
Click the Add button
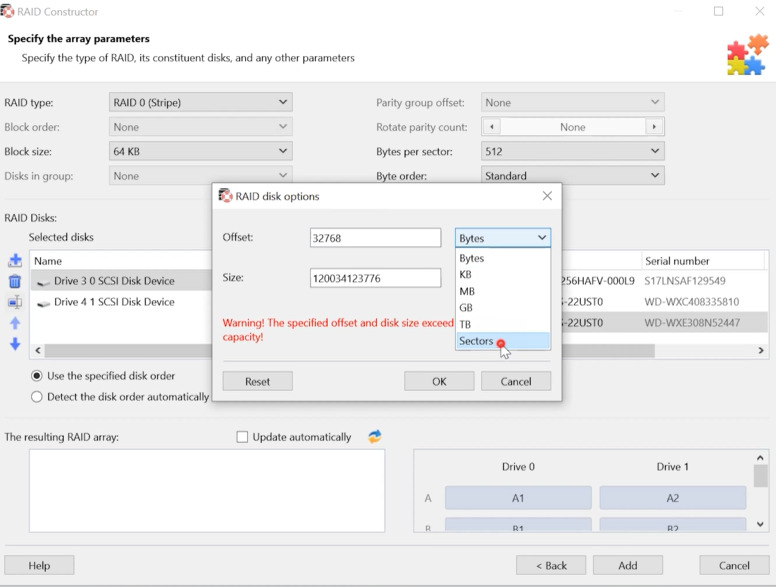(x=628, y=565)
